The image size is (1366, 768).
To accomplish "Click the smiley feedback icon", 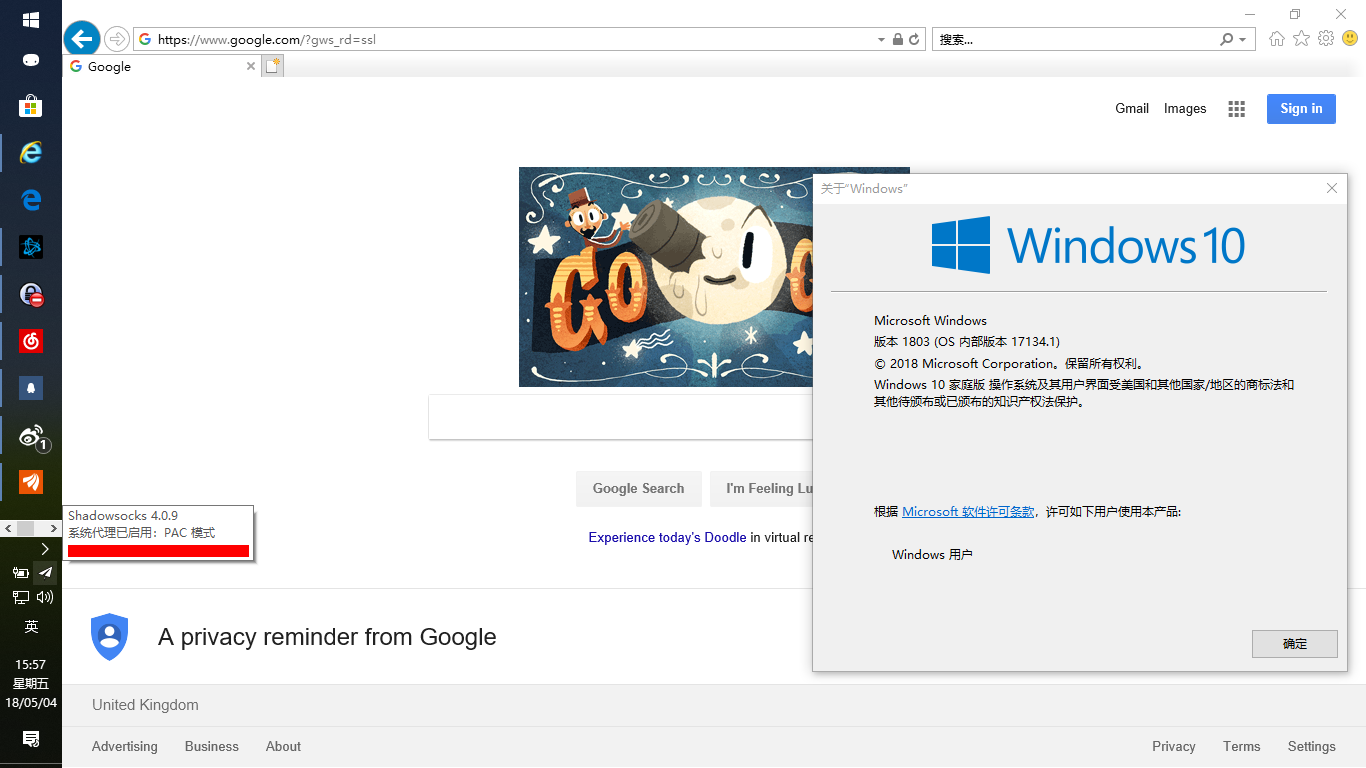I will (1350, 38).
